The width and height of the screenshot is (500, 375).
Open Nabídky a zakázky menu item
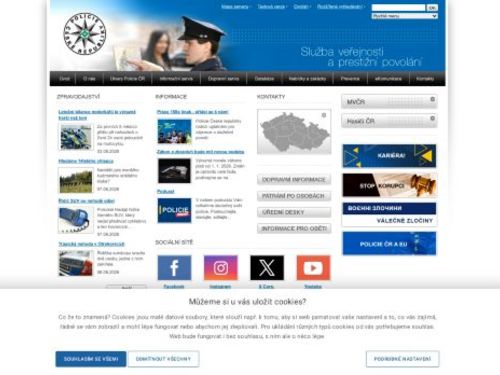click(x=307, y=79)
